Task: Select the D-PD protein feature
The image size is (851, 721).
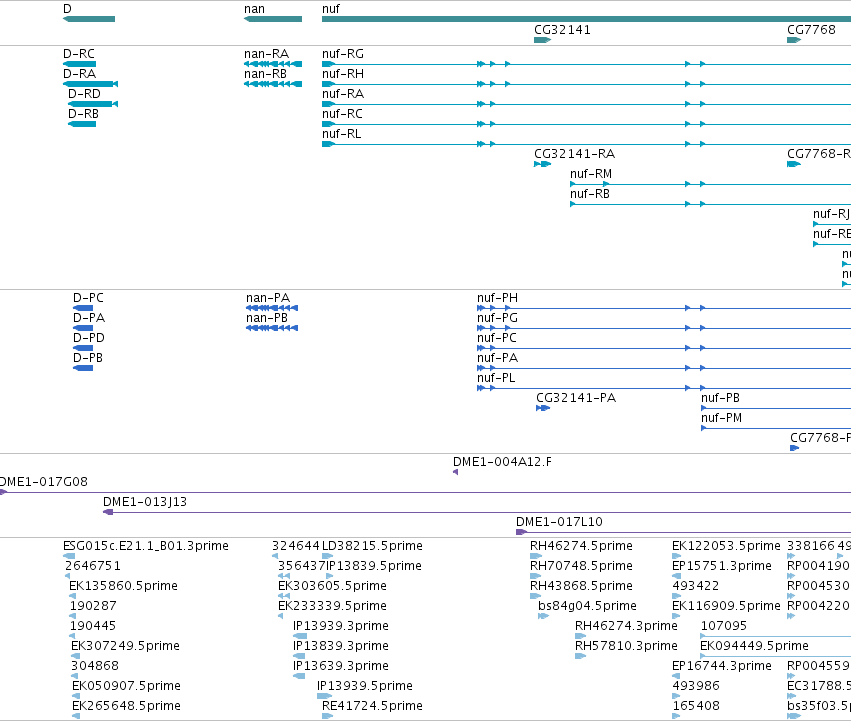Action: point(83,348)
